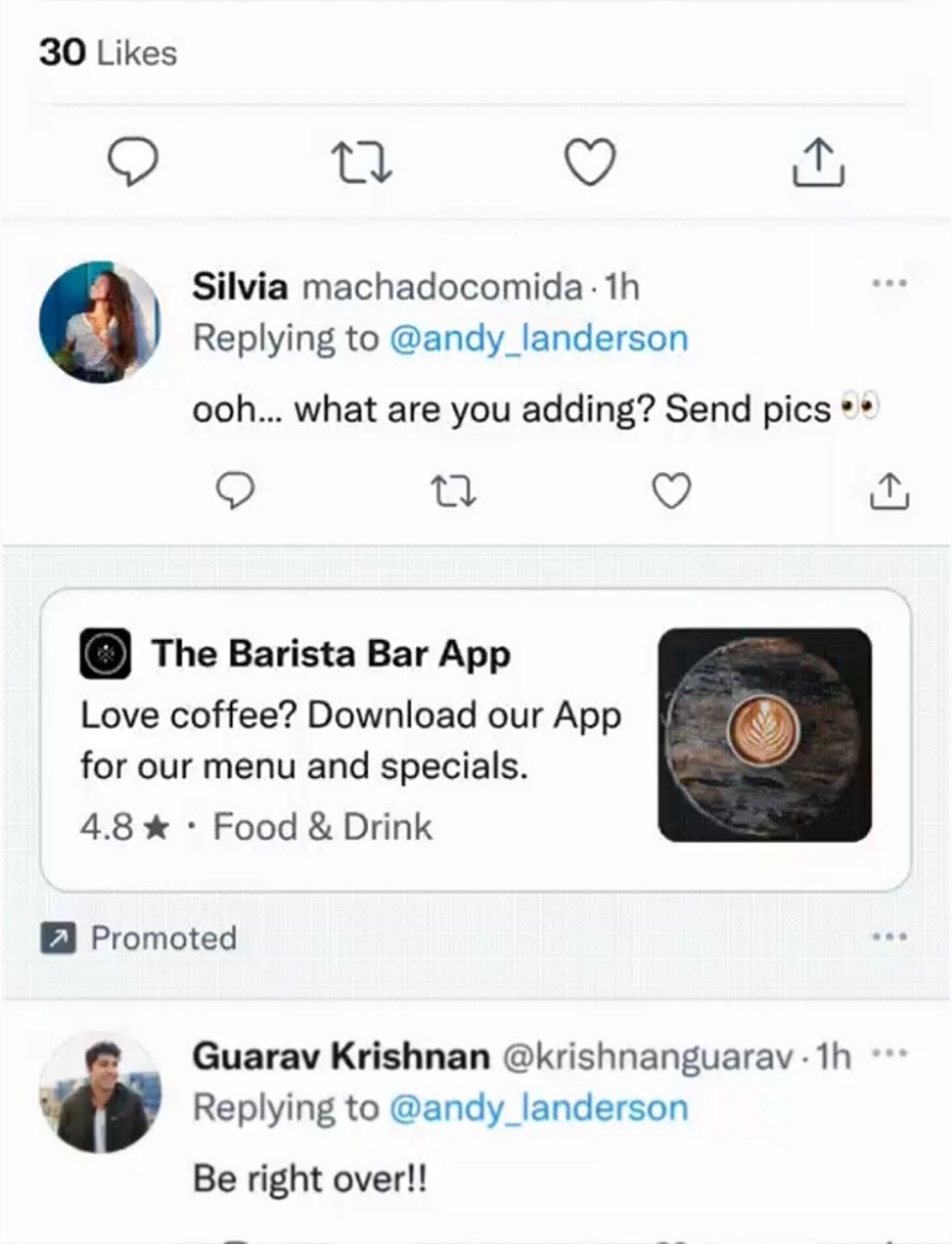Share Silvia's reply

[x=889, y=490]
